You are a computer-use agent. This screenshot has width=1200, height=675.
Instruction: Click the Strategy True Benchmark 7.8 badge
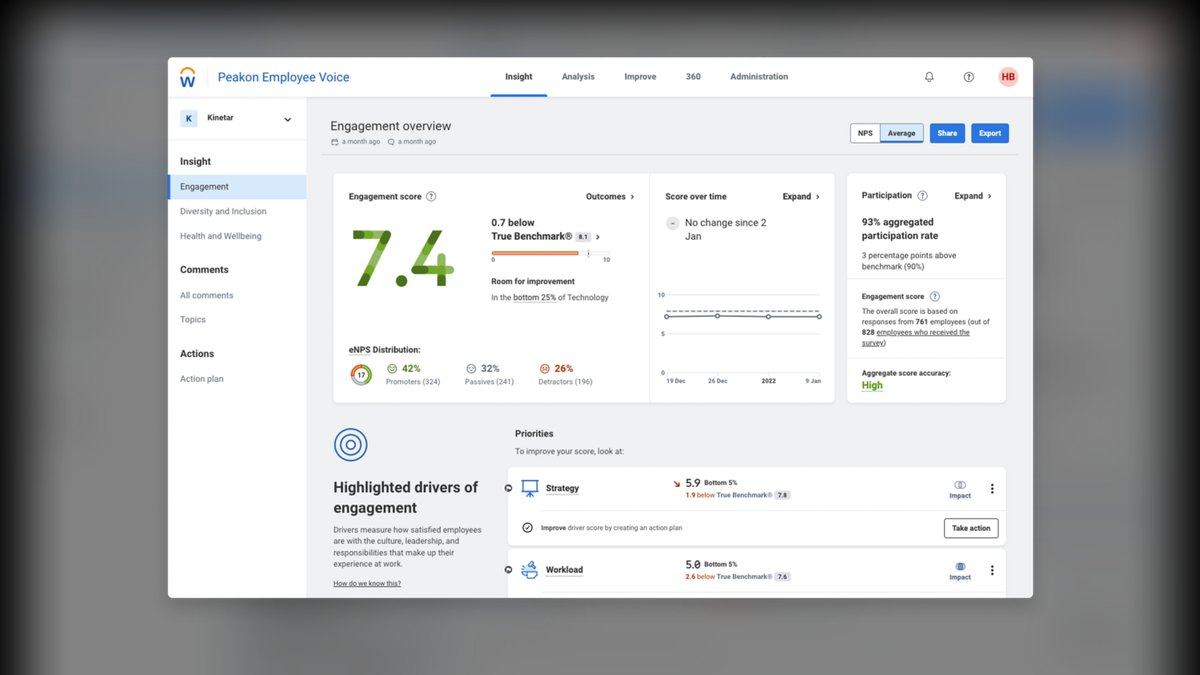point(783,495)
